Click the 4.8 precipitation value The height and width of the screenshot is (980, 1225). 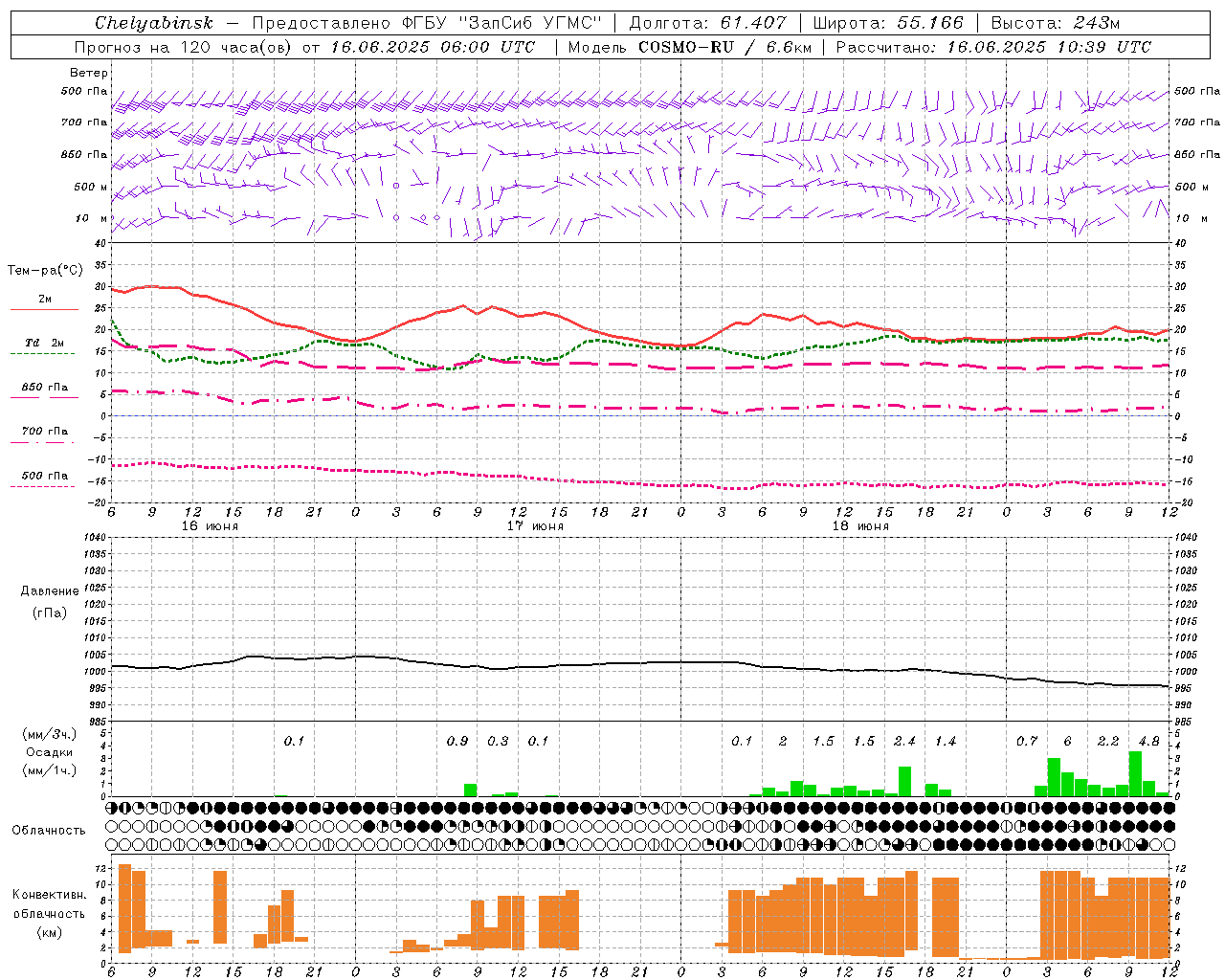(1149, 742)
